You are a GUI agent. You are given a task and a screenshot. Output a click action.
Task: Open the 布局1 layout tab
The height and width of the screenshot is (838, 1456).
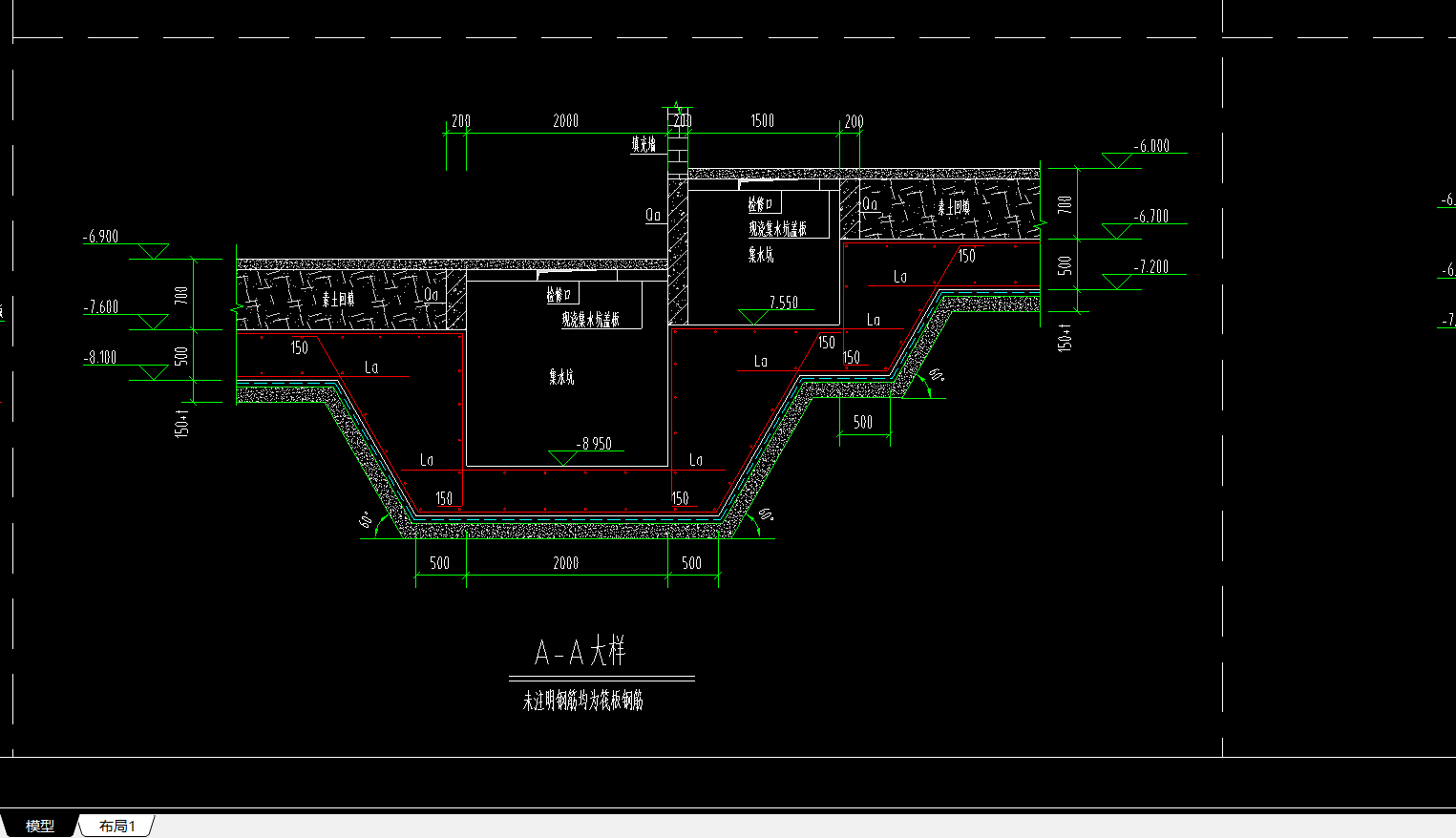tap(117, 826)
